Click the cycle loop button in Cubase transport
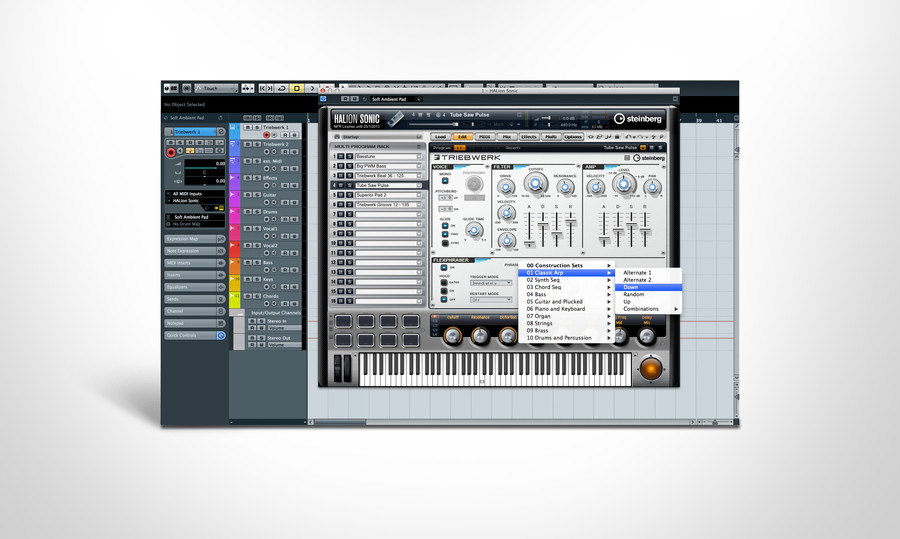The image size is (900, 539). tap(282, 88)
